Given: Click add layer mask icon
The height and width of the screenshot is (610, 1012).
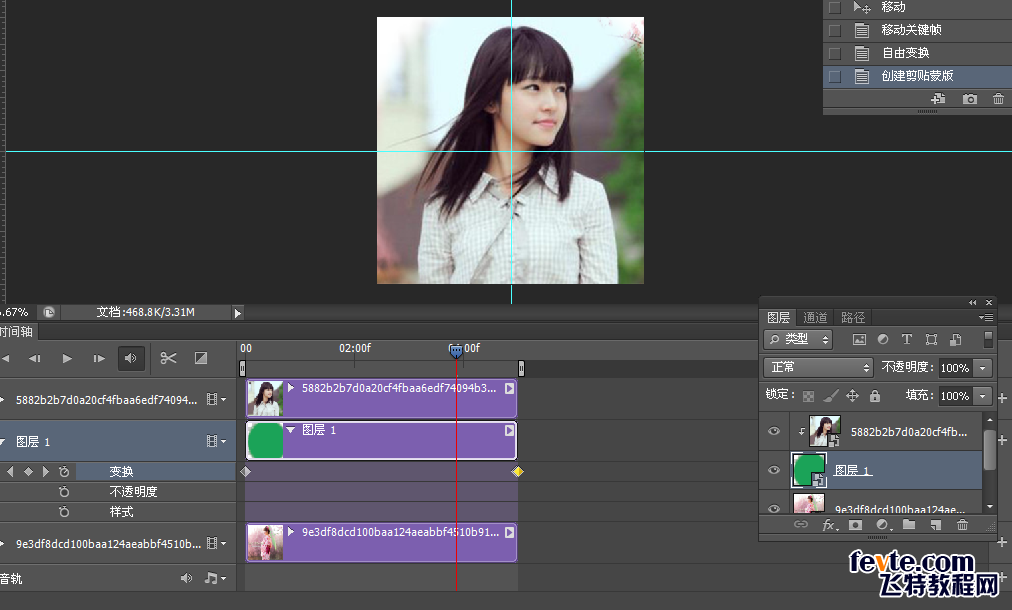Looking at the screenshot, I should (855, 525).
